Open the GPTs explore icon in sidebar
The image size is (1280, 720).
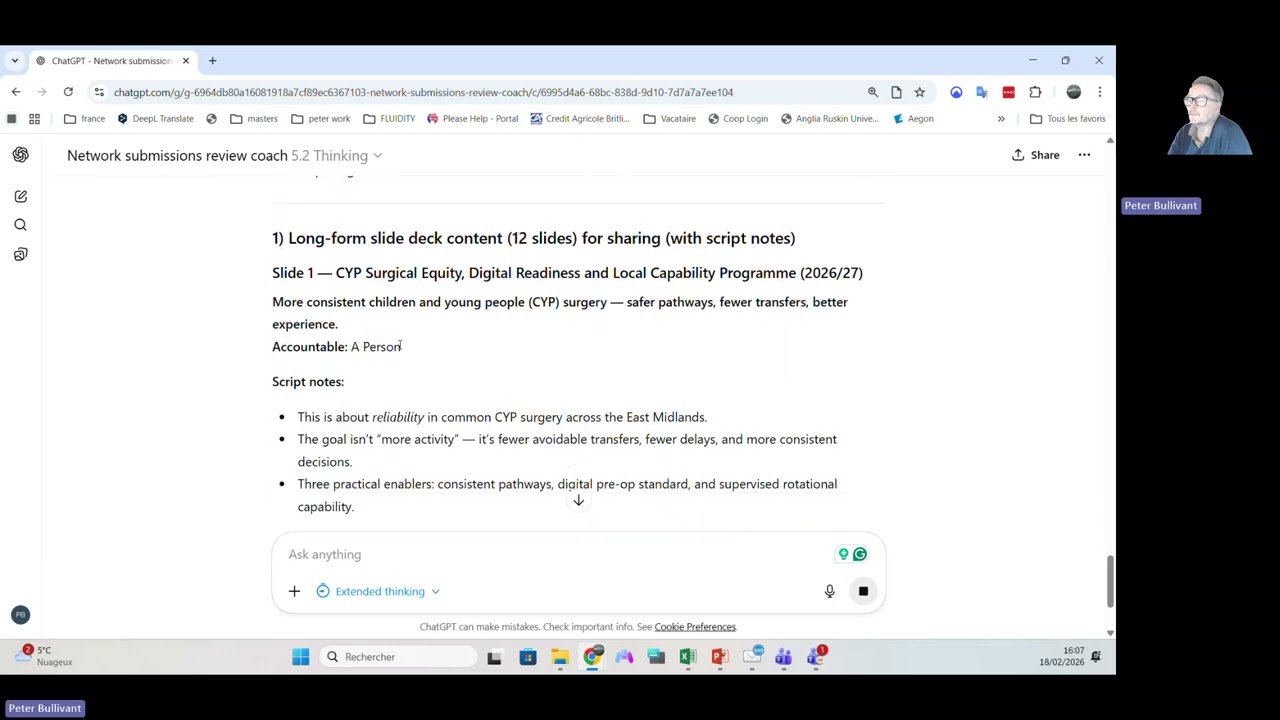[x=20, y=255]
